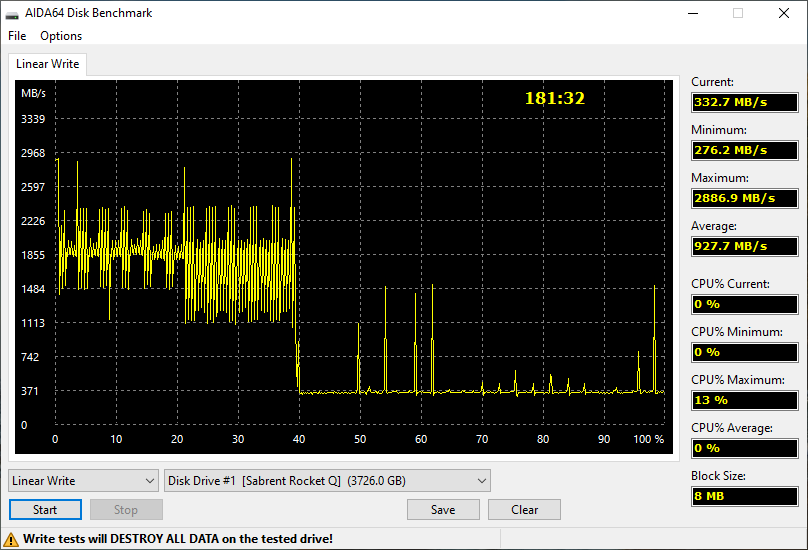The height and width of the screenshot is (550, 808).
Task: Clear the benchmark graph
Action: [525, 510]
